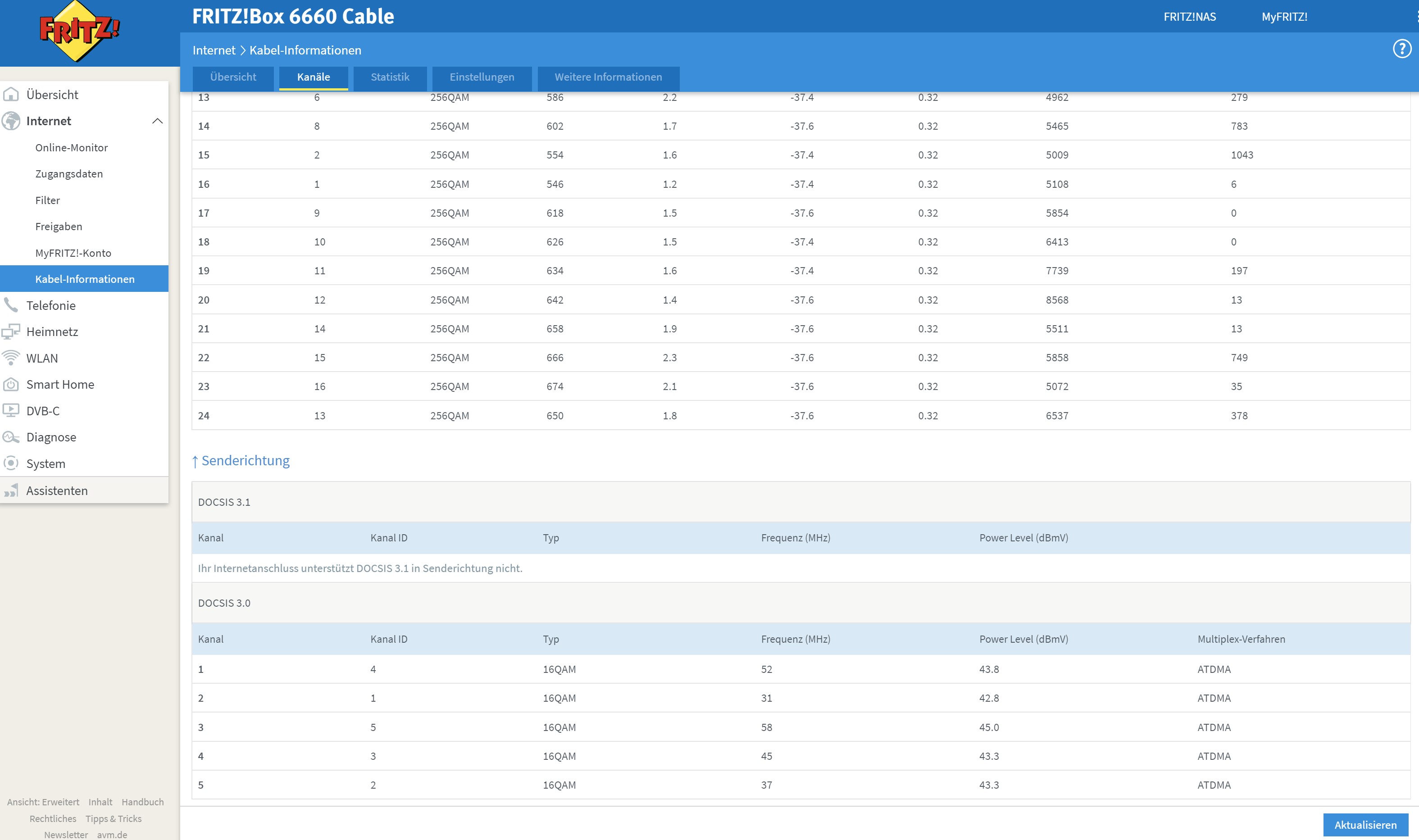Click the WLAN wifi icon
Viewport: 1419px width, 840px height.
tap(11, 358)
